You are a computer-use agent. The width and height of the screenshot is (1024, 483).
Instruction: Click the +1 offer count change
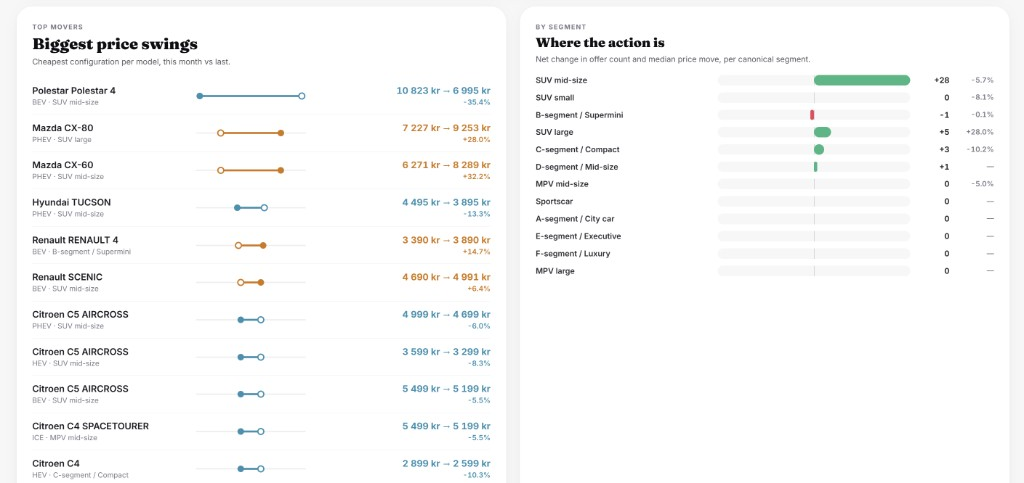pos(944,167)
